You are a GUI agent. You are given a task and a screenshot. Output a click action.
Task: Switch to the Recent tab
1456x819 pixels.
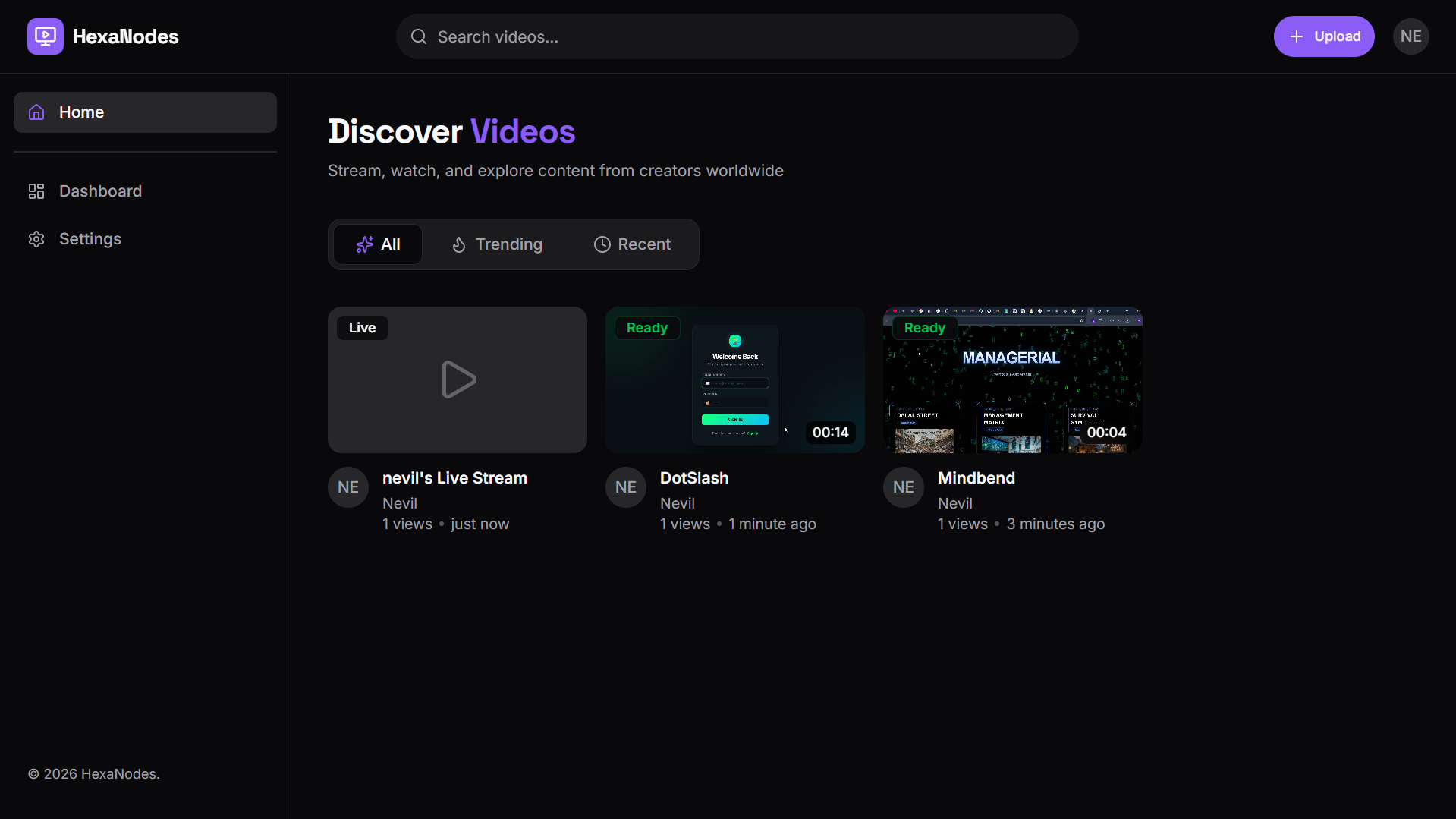(x=632, y=244)
